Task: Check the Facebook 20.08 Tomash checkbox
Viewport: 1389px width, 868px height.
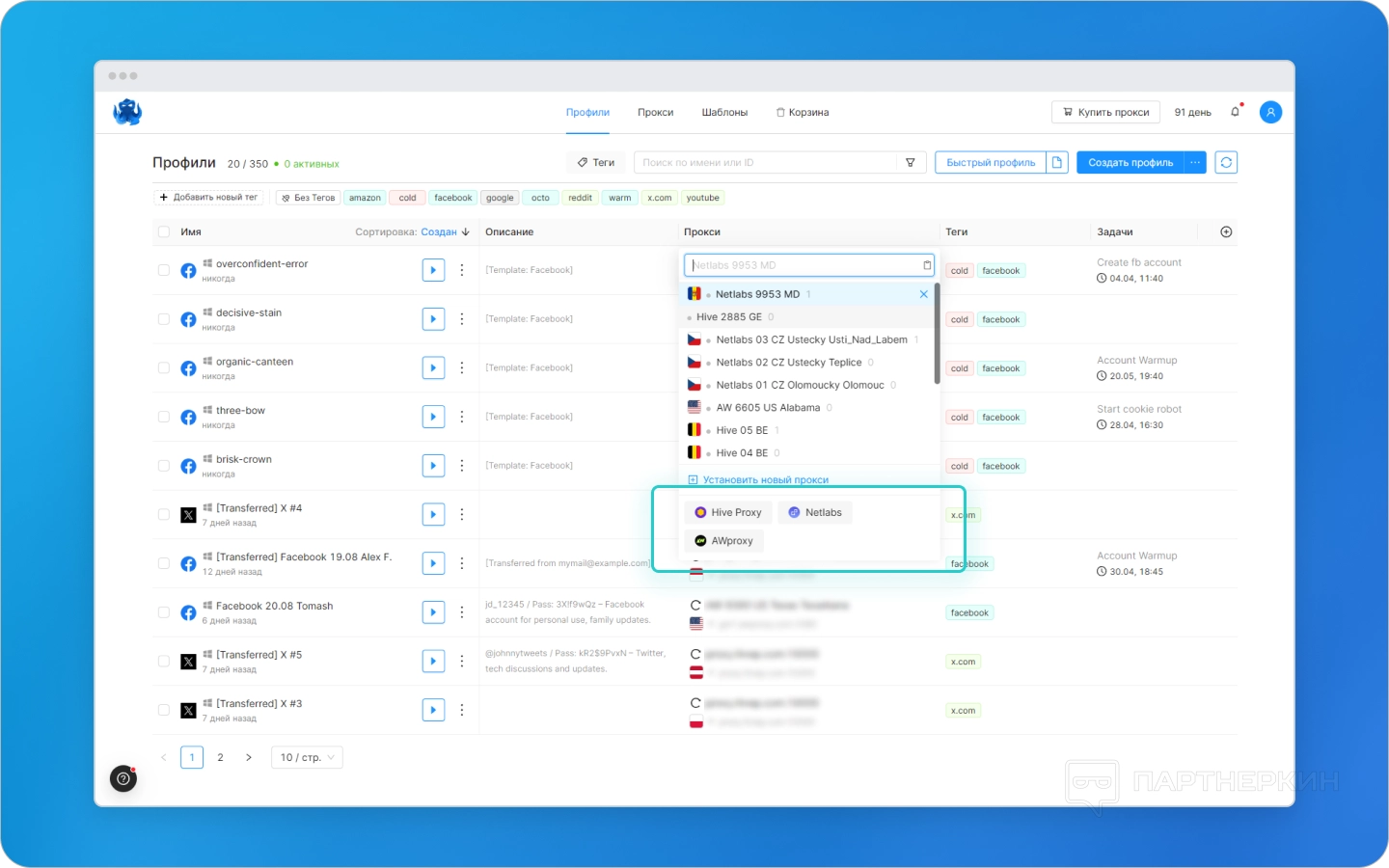Action: coord(164,612)
